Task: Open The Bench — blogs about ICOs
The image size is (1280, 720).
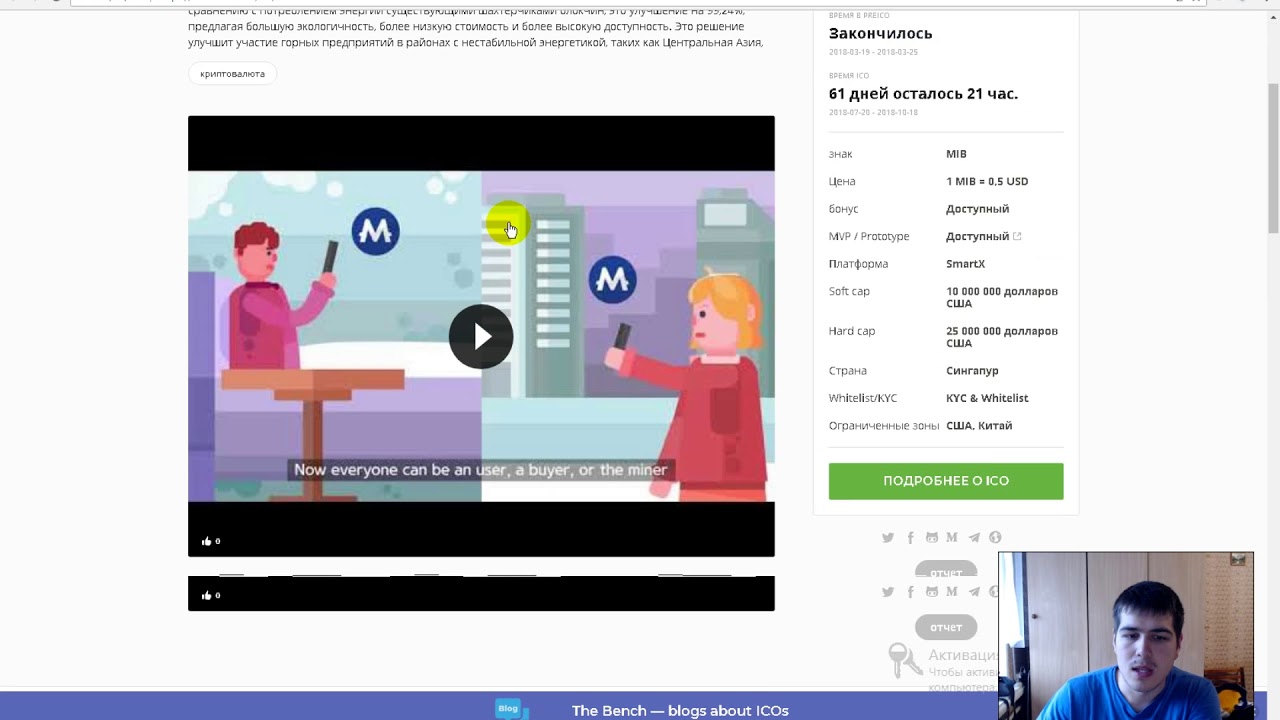Action: pyautogui.click(x=680, y=711)
